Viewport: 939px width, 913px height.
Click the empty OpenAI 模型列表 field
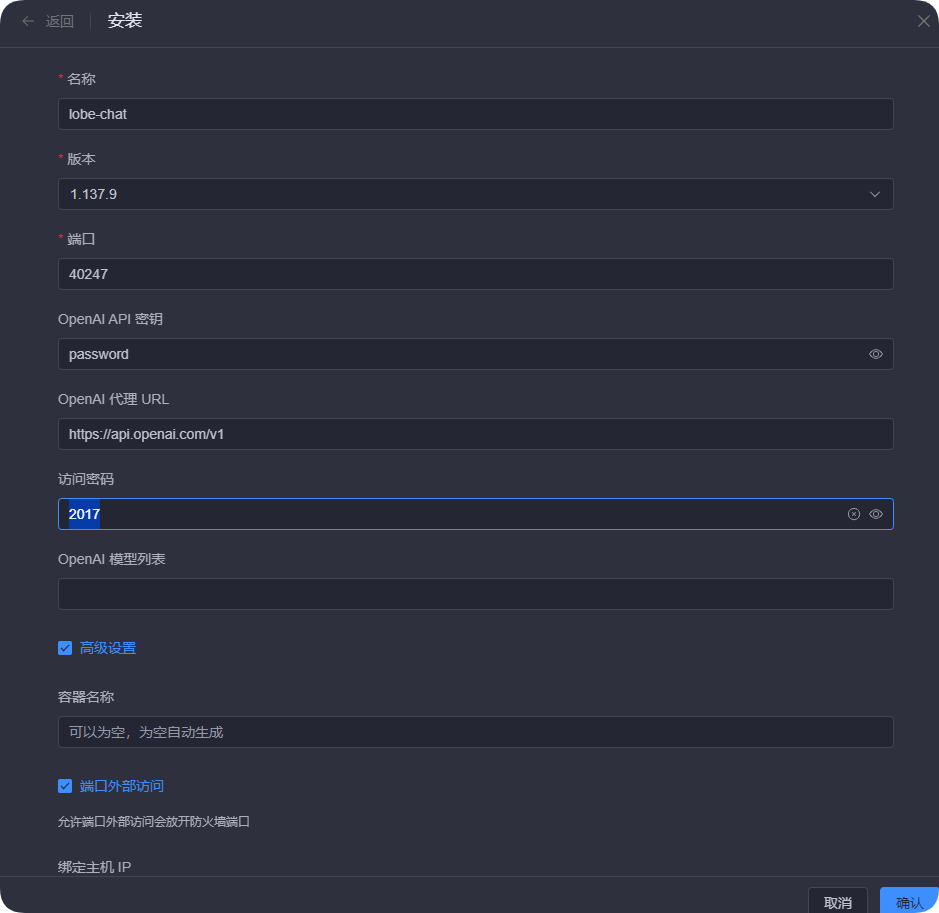[x=475, y=594]
